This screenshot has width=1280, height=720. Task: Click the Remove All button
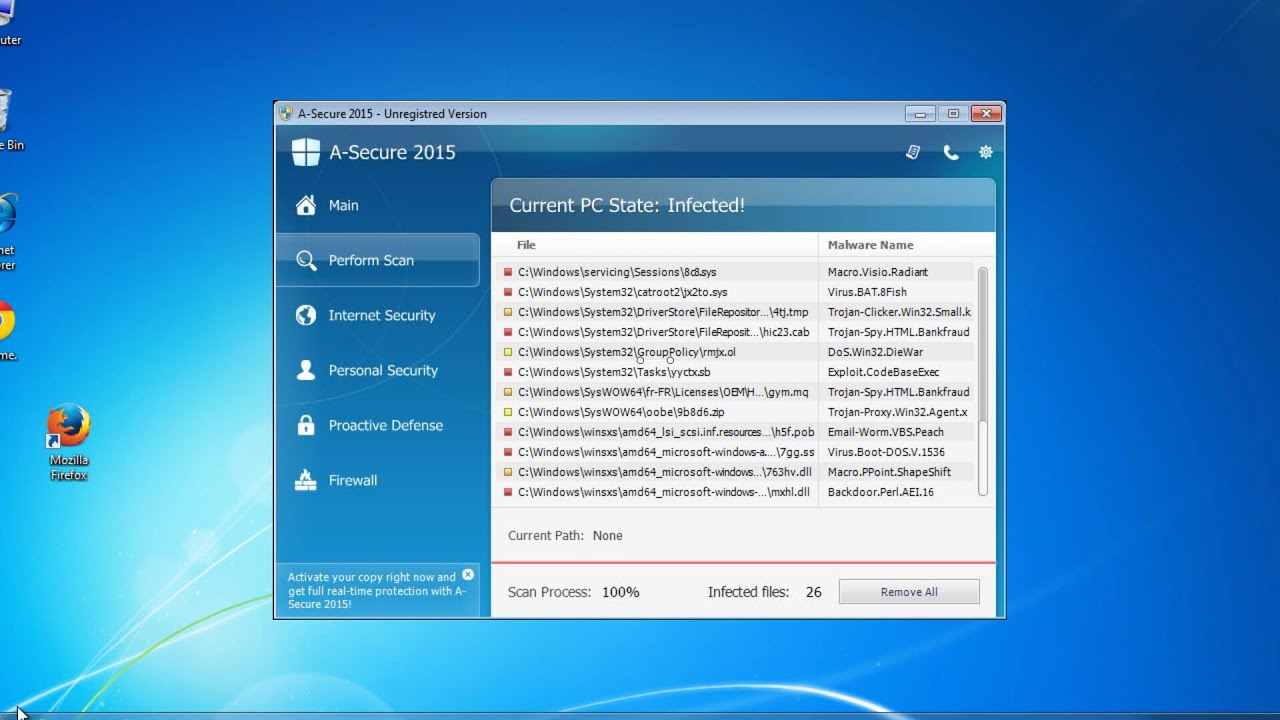pos(909,592)
